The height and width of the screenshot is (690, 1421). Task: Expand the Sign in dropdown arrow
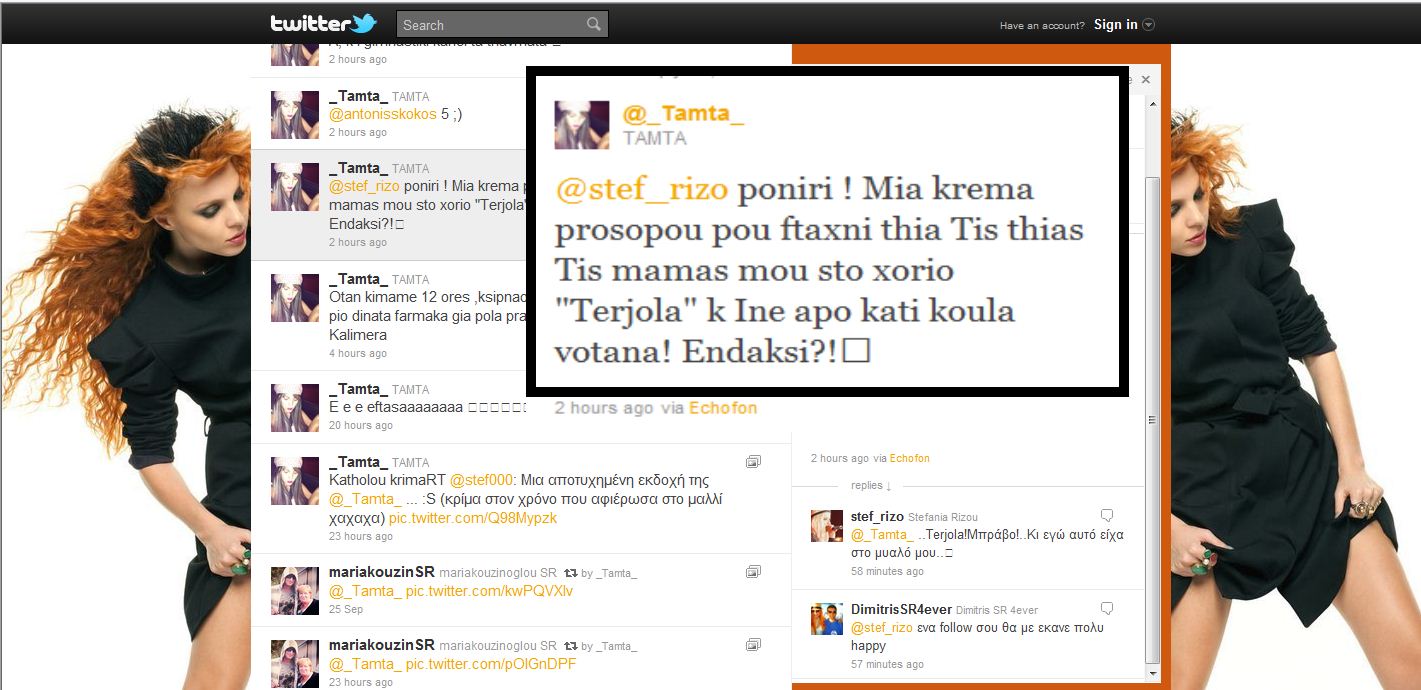coord(1148,25)
